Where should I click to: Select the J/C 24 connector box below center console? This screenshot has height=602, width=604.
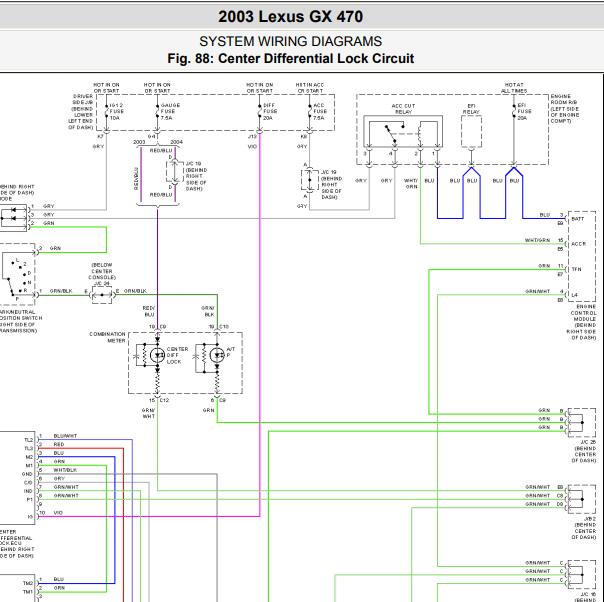[x=102, y=295]
